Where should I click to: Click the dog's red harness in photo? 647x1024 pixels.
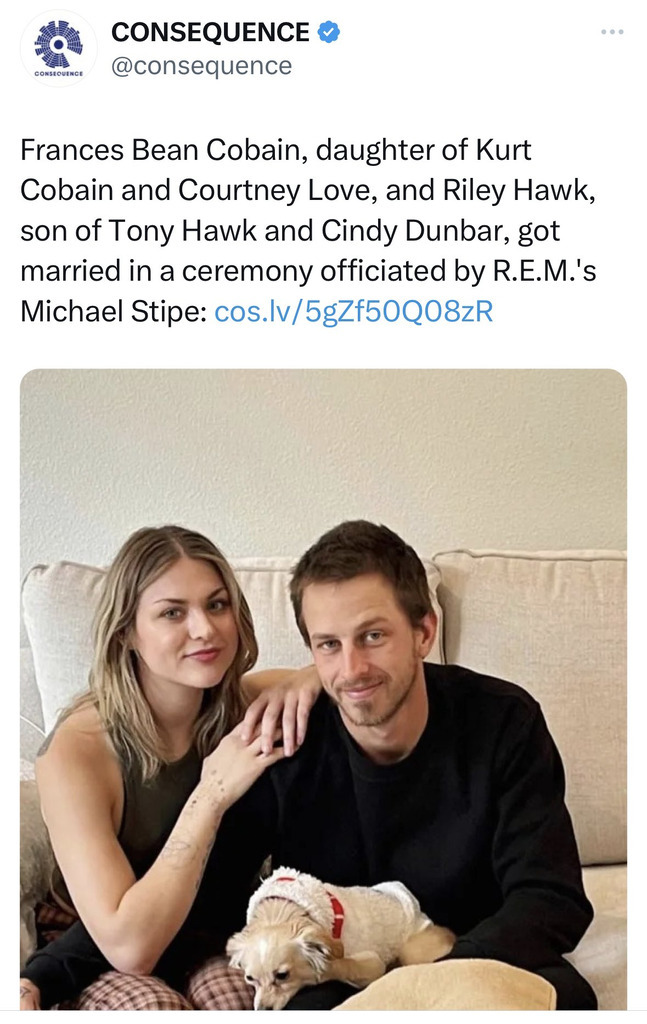[x=336, y=913]
